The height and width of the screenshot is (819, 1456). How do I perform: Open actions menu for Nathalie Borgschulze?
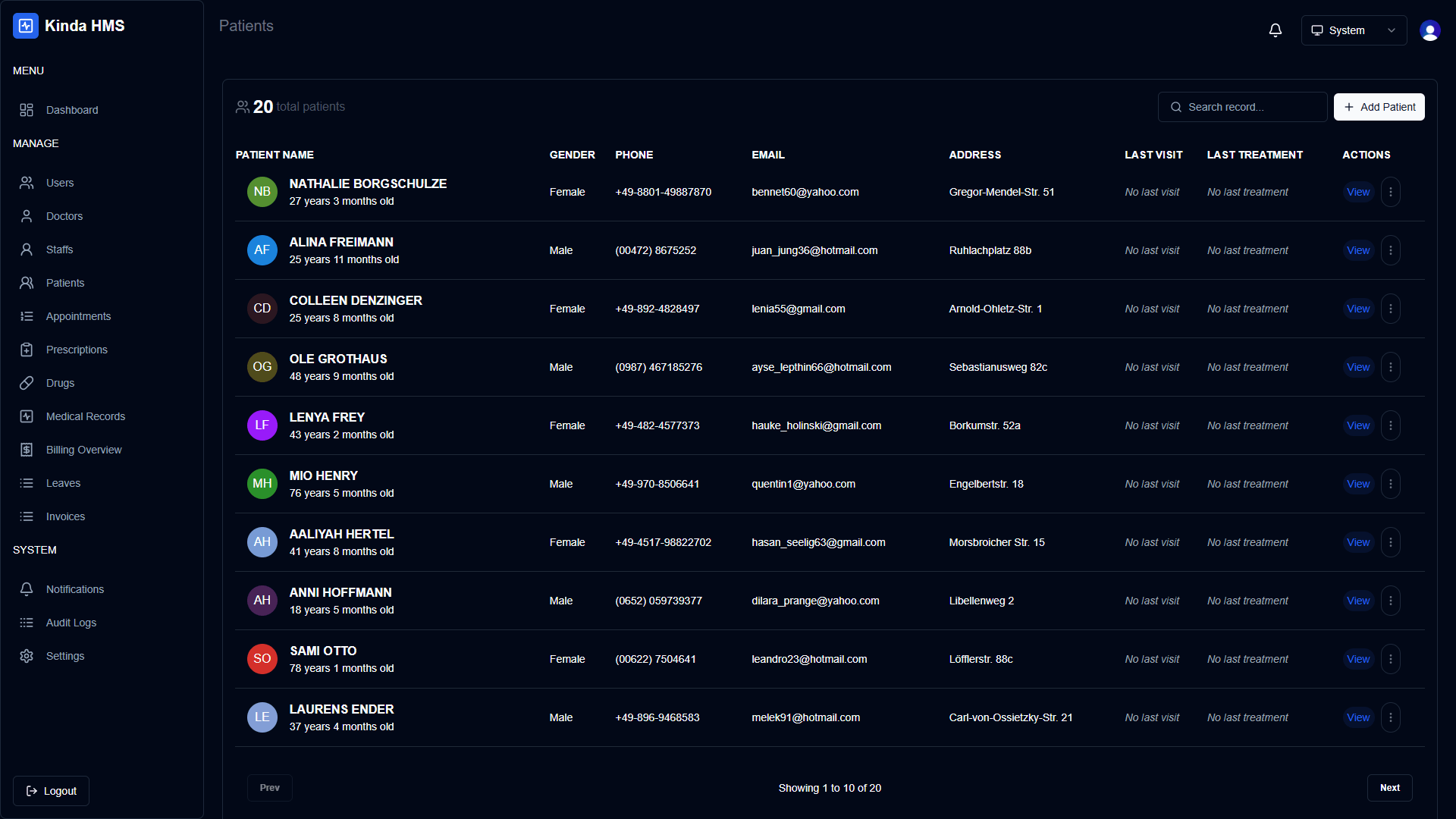[x=1390, y=192]
